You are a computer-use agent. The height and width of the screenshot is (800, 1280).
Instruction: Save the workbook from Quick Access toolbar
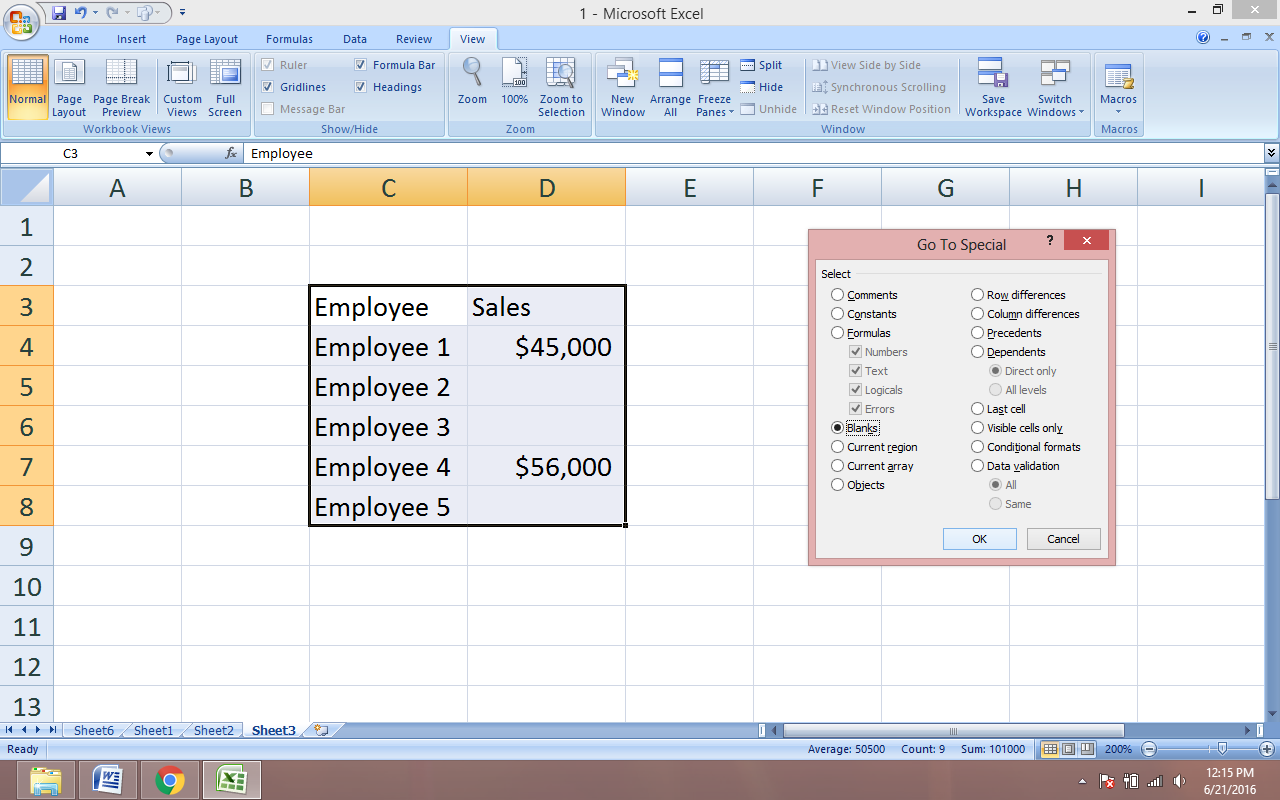(59, 13)
